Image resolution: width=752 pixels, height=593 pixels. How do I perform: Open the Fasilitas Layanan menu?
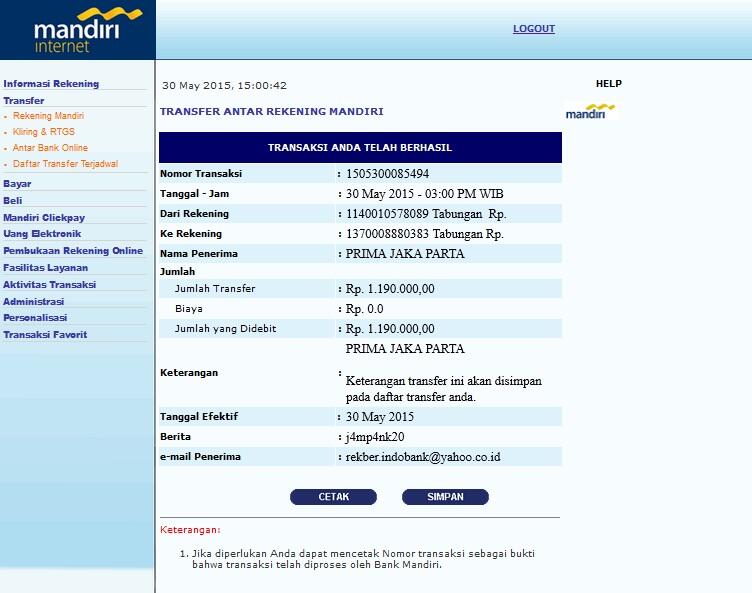coord(45,268)
